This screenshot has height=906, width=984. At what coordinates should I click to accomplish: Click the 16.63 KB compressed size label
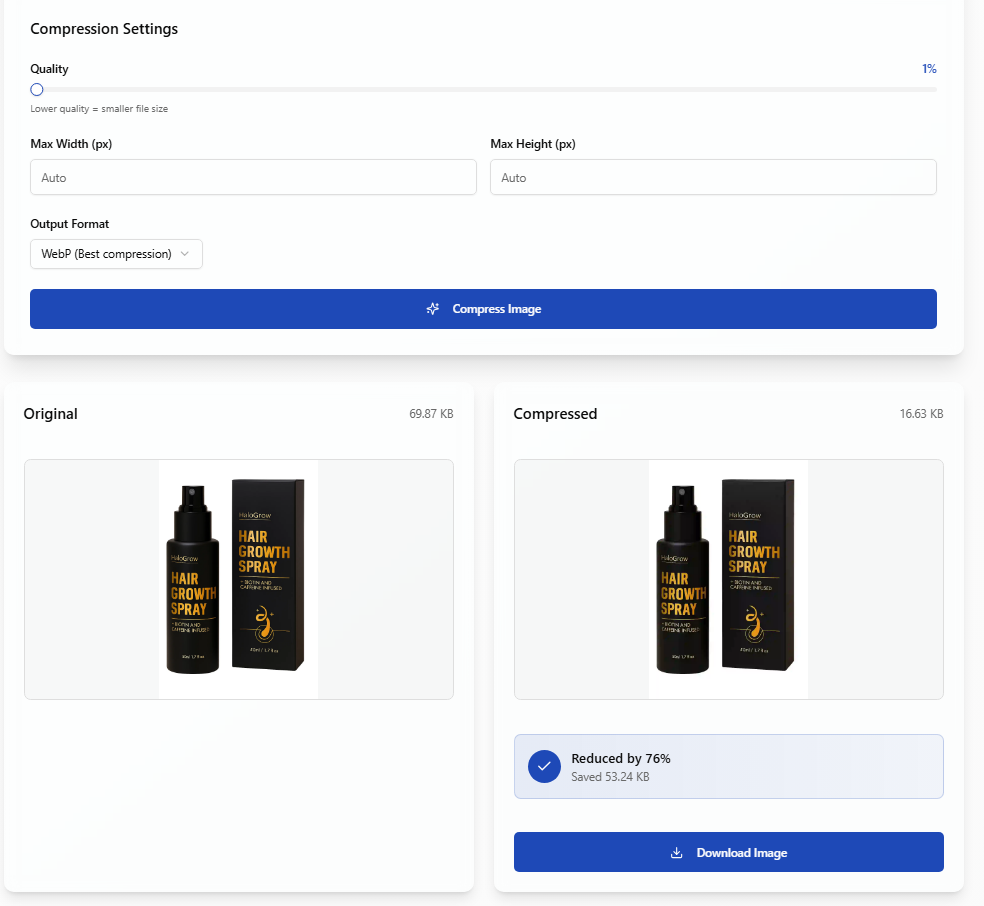(x=921, y=413)
